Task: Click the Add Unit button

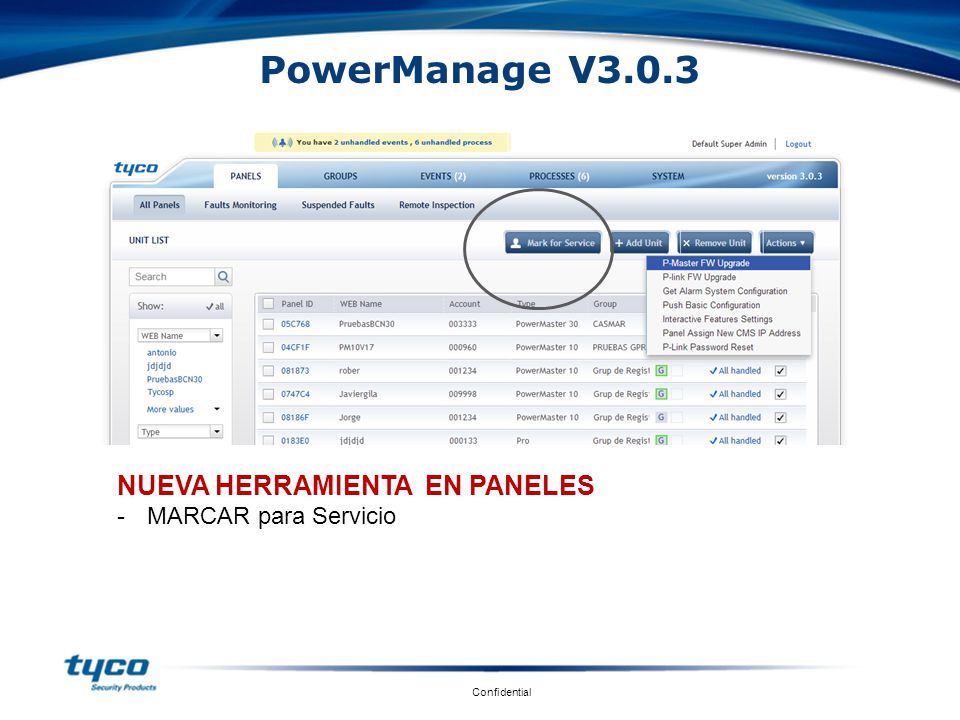Action: [639, 243]
